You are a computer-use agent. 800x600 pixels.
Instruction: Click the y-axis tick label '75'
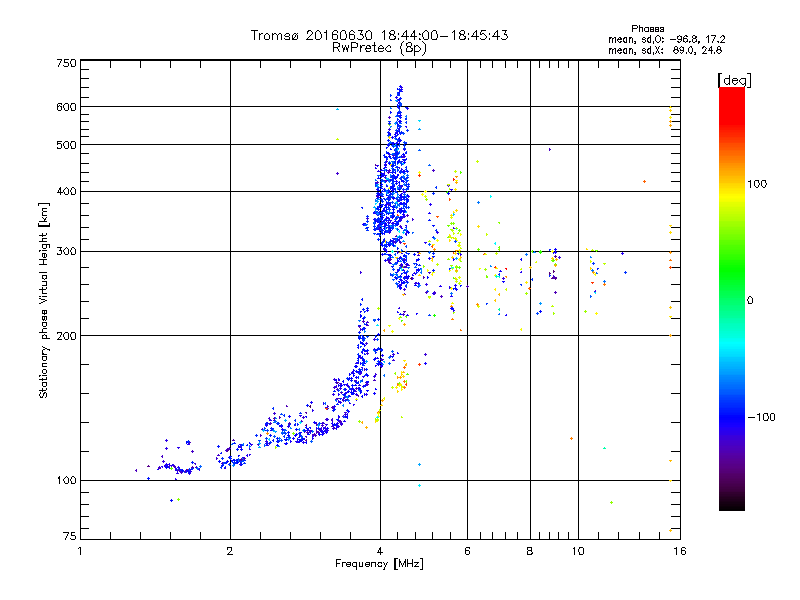(x=70, y=536)
